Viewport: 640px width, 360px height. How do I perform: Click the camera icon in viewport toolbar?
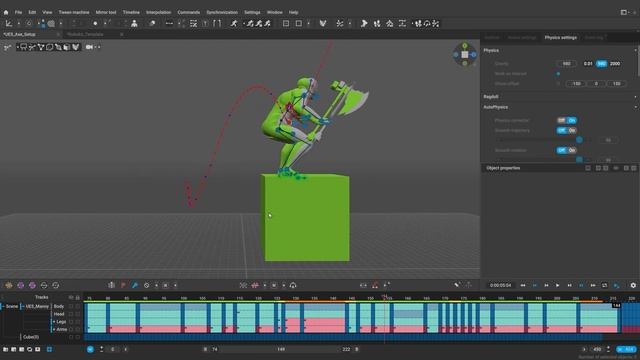pos(89,47)
